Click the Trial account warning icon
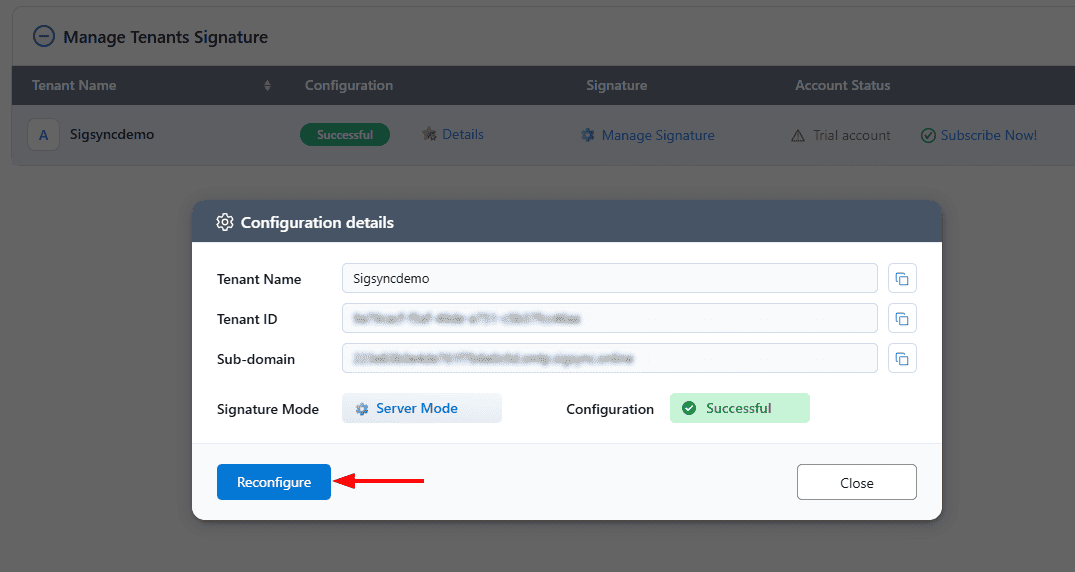 [798, 135]
